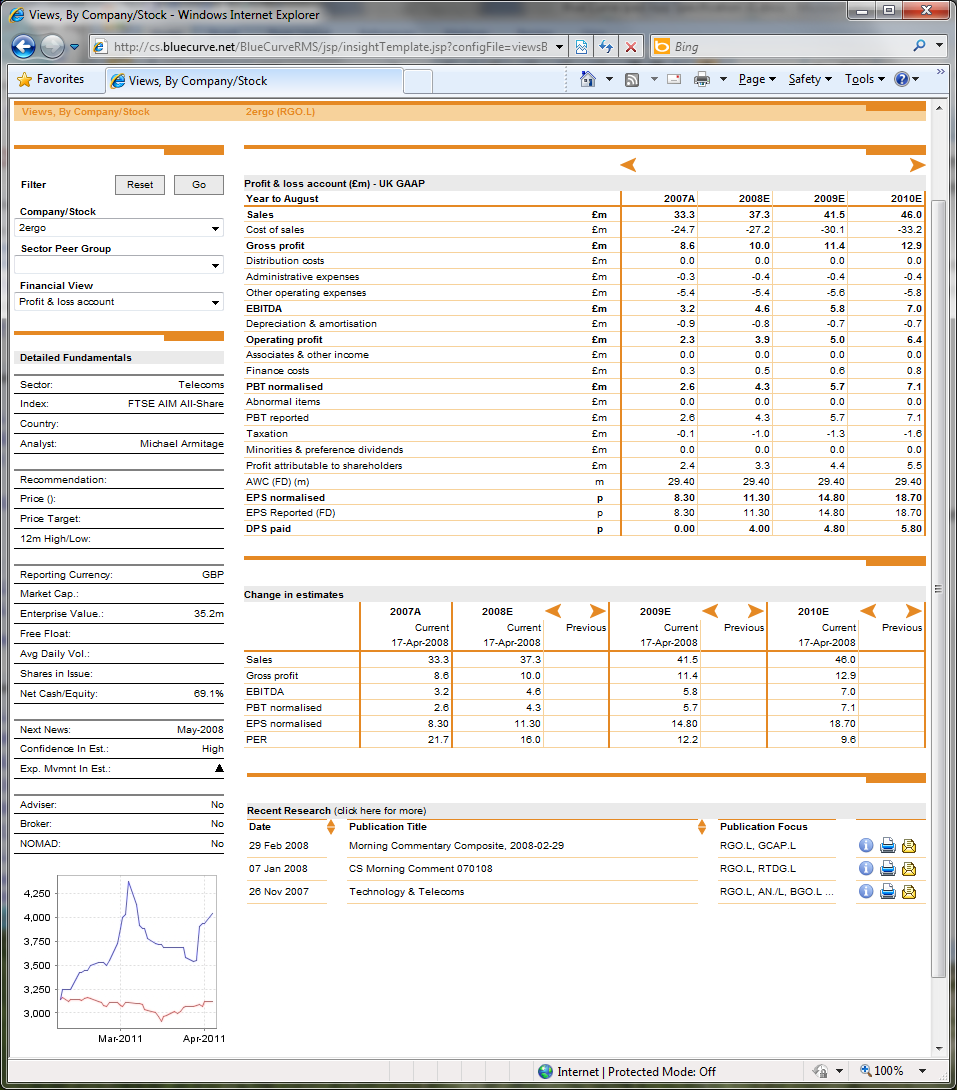Click the address bar URL field

[330, 47]
